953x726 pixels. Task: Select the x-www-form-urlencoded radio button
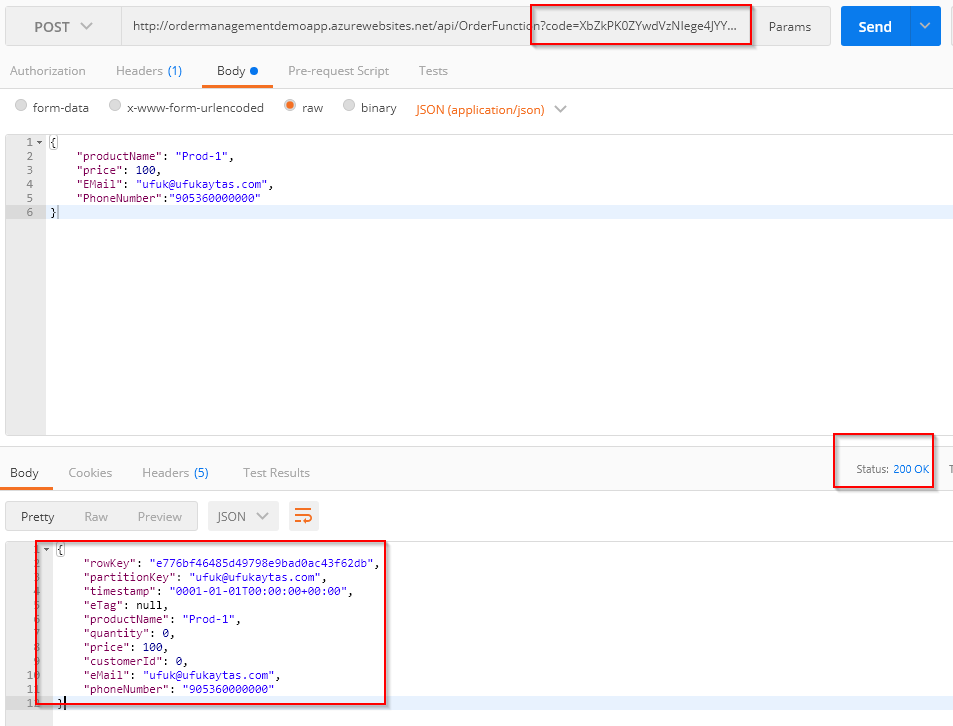(115, 106)
